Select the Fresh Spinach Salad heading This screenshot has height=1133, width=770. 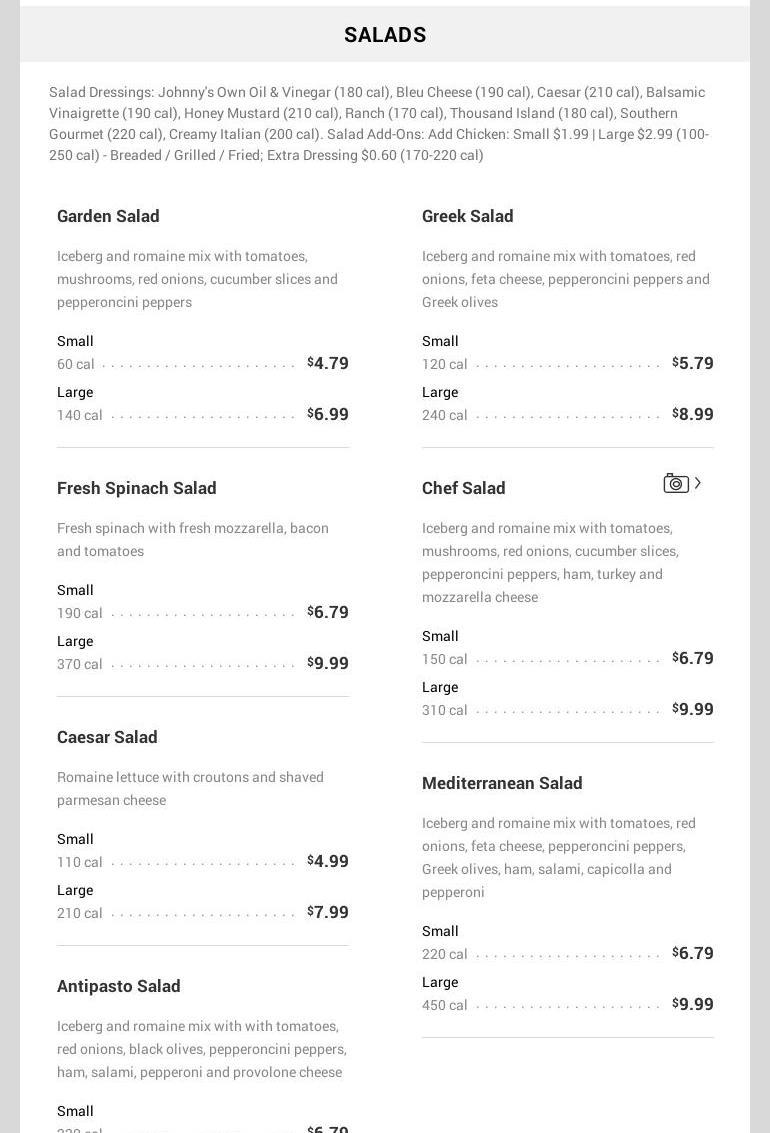click(x=137, y=488)
